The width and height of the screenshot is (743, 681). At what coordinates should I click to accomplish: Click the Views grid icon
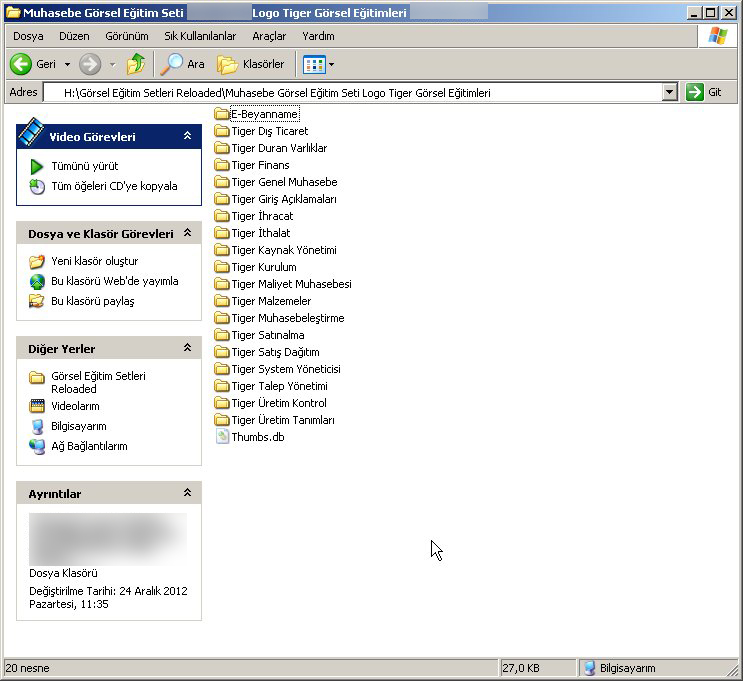coord(314,64)
